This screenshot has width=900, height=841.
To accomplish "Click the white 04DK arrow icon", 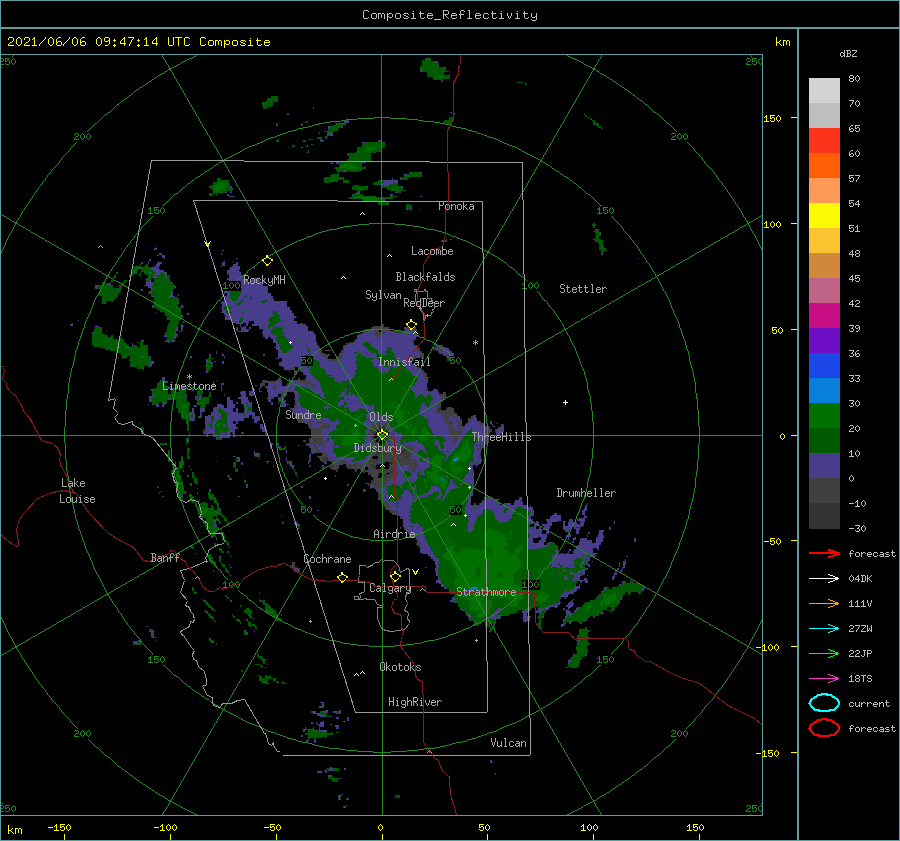I will click(x=824, y=578).
